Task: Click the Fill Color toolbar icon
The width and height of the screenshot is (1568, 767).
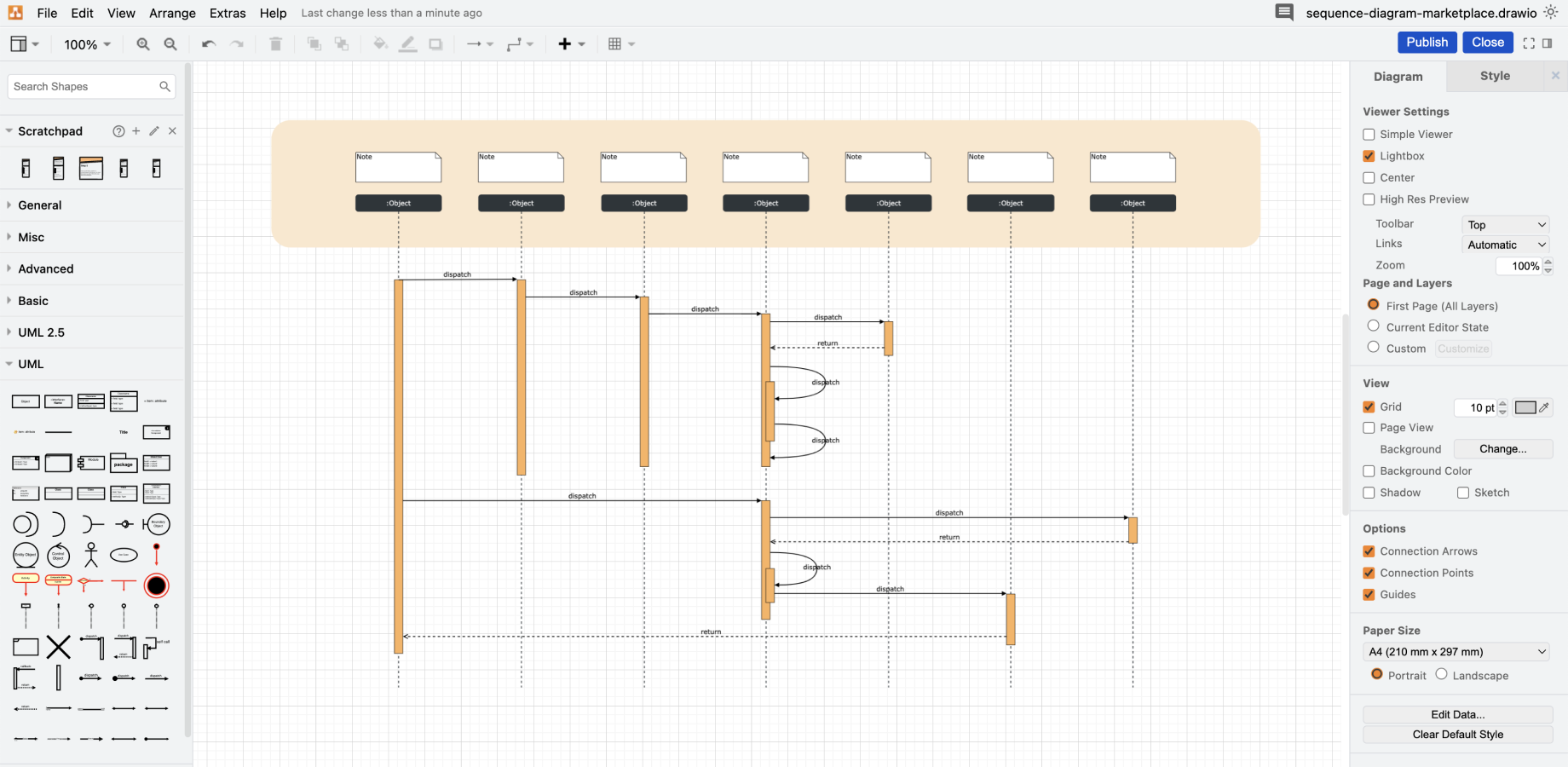Action: click(380, 43)
